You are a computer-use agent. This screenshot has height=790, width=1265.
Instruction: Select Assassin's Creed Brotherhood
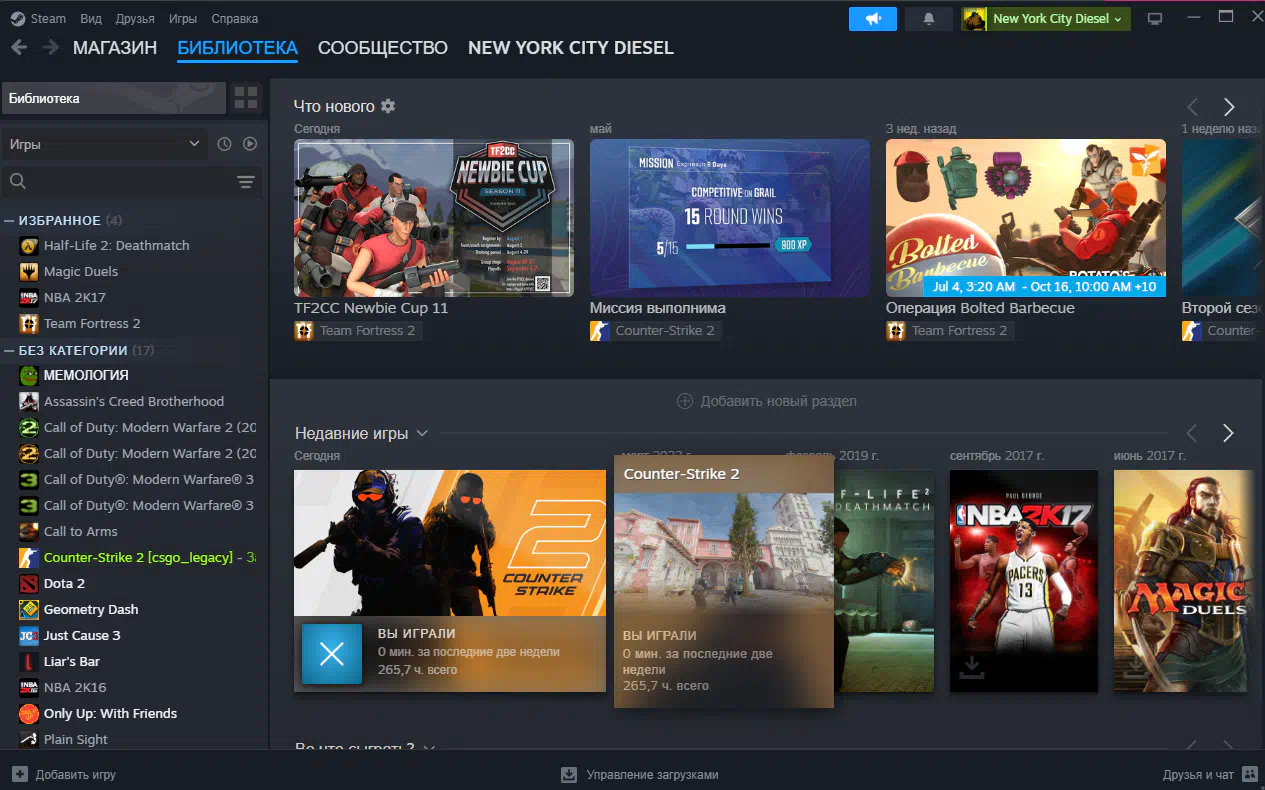tap(134, 401)
